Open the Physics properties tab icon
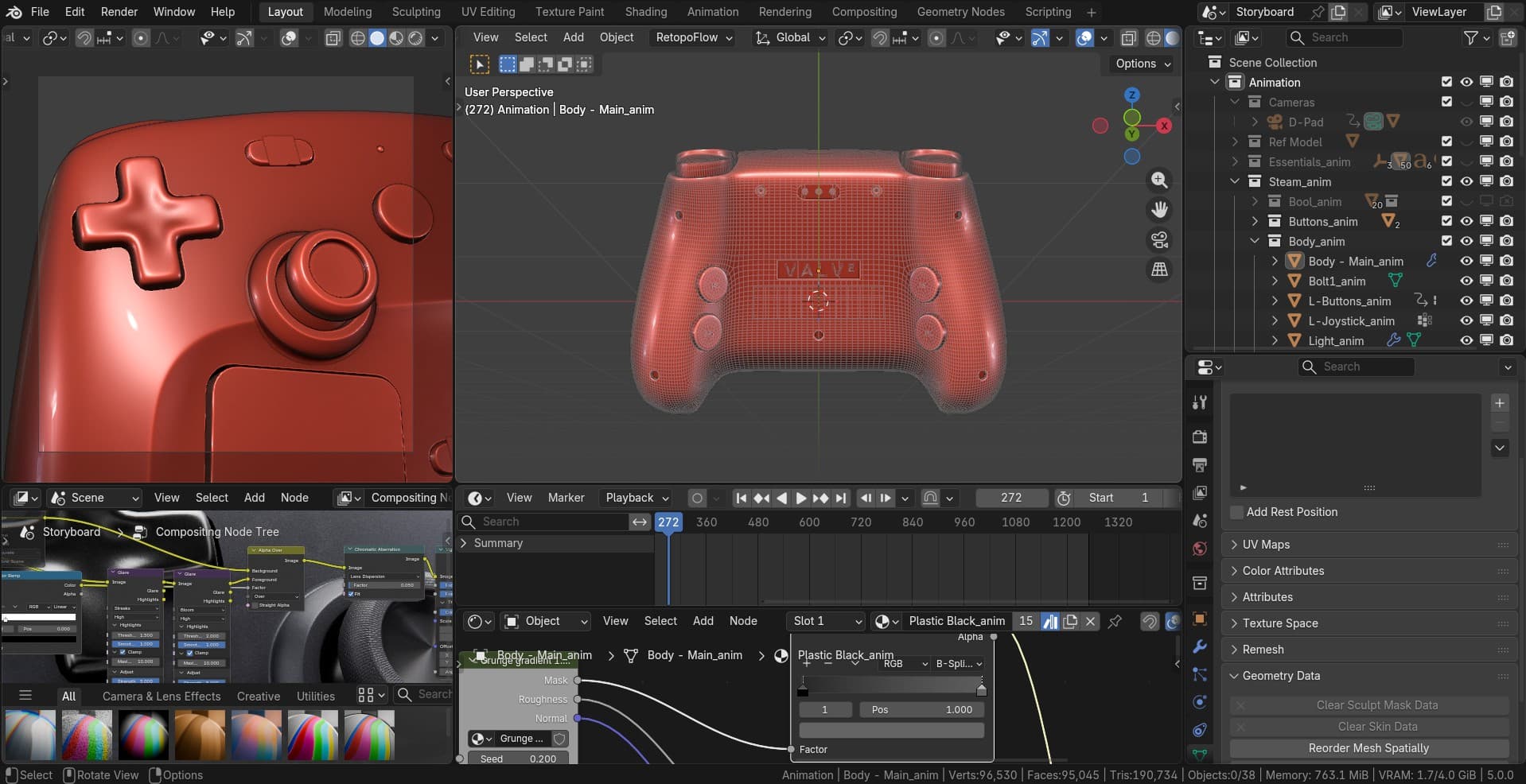Viewport: 1526px width, 784px height. coord(1200,702)
